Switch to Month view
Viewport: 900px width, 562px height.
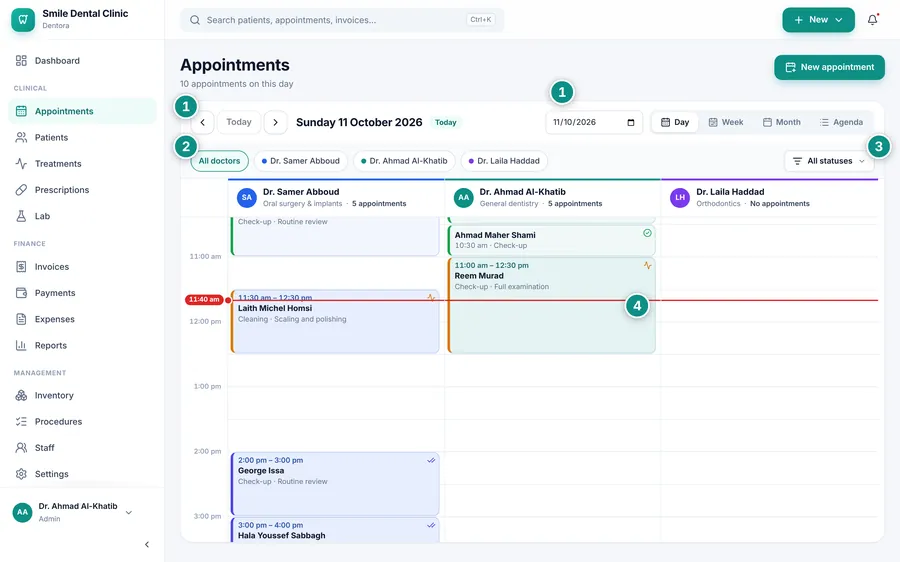[x=781, y=122]
